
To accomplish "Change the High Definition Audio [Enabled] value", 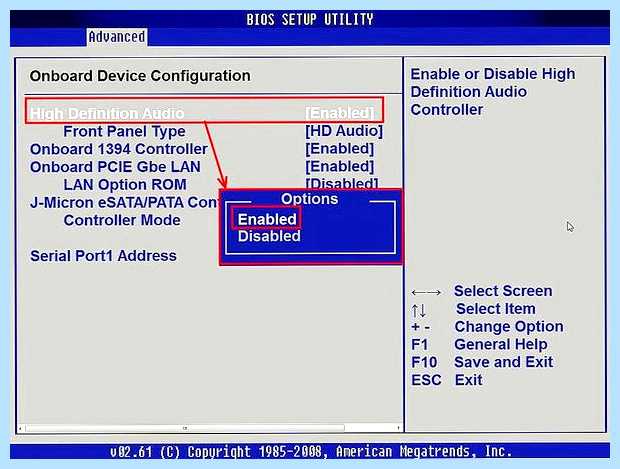I will tap(339, 113).
